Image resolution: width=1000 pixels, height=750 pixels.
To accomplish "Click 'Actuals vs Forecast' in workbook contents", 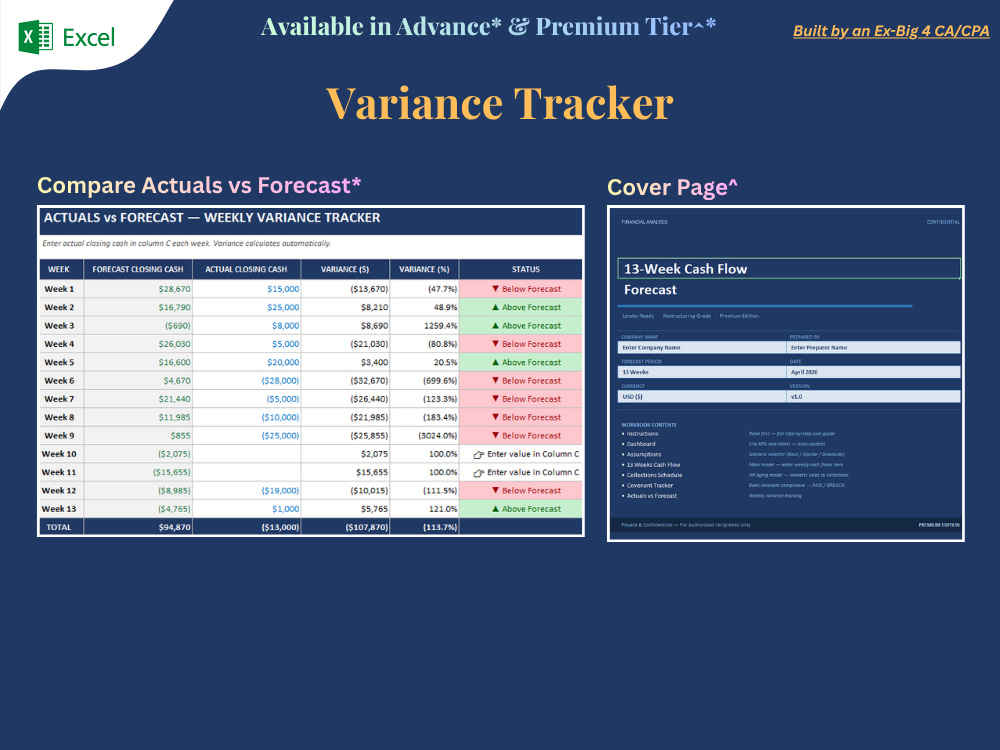I will 652,496.
